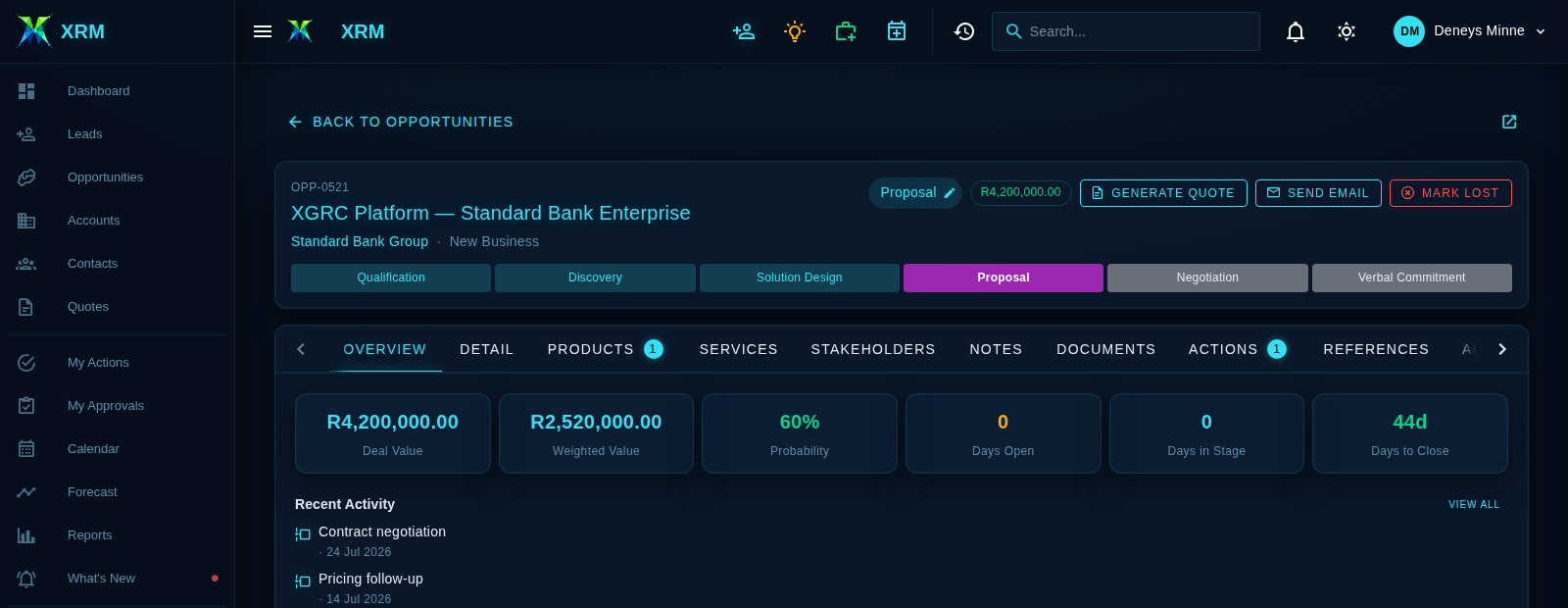This screenshot has width=1568, height=608.
Task: Open the Services tab
Action: pyautogui.click(x=739, y=349)
